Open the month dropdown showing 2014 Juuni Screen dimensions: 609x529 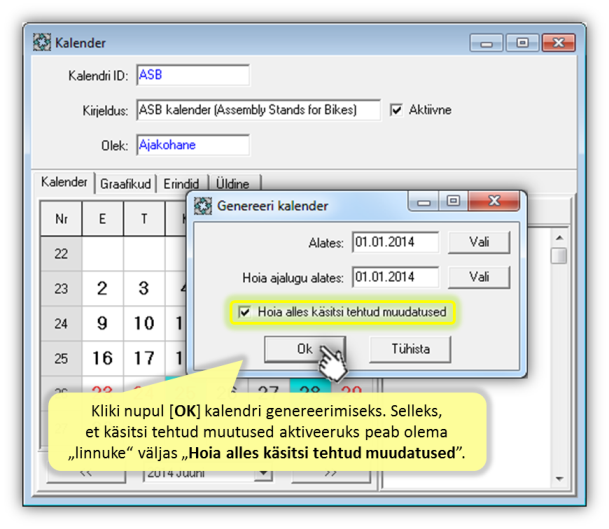[x=264, y=473]
